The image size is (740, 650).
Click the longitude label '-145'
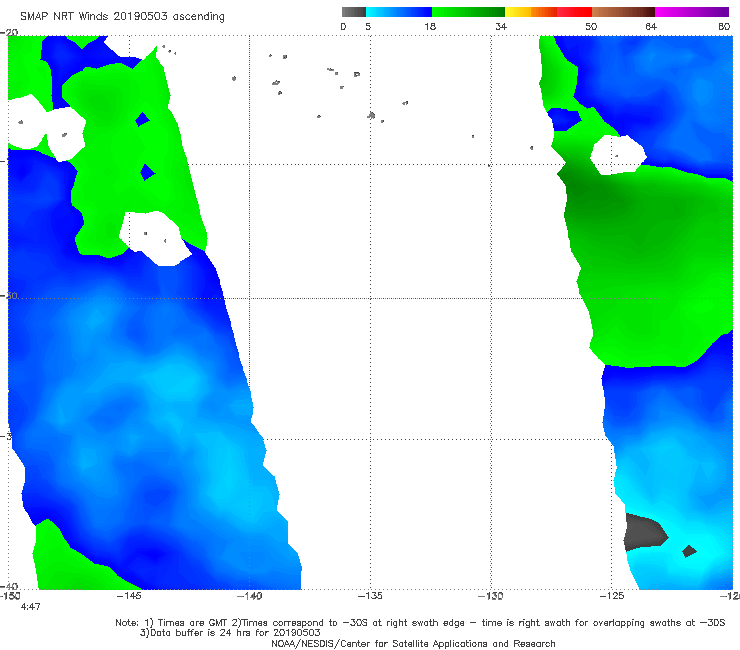(129, 596)
